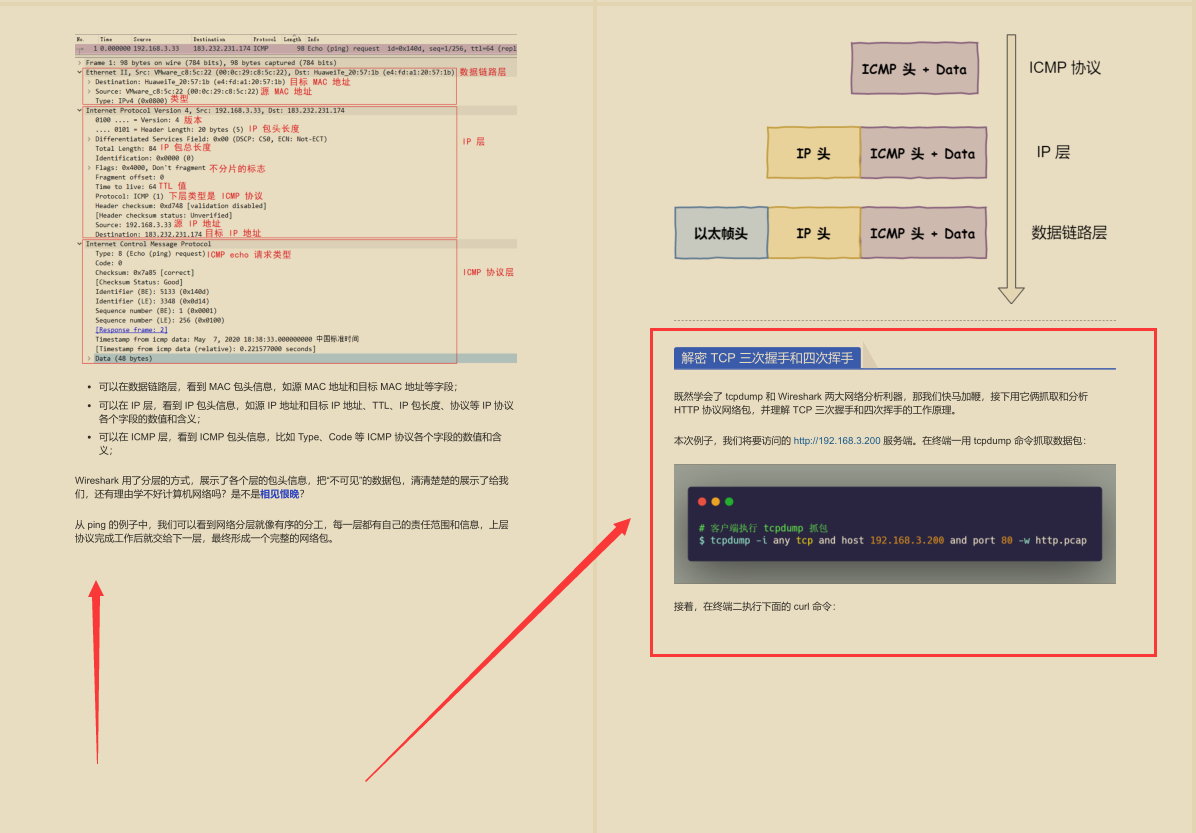Collapse the Internet Protocol Version 4 node

(x=80, y=111)
